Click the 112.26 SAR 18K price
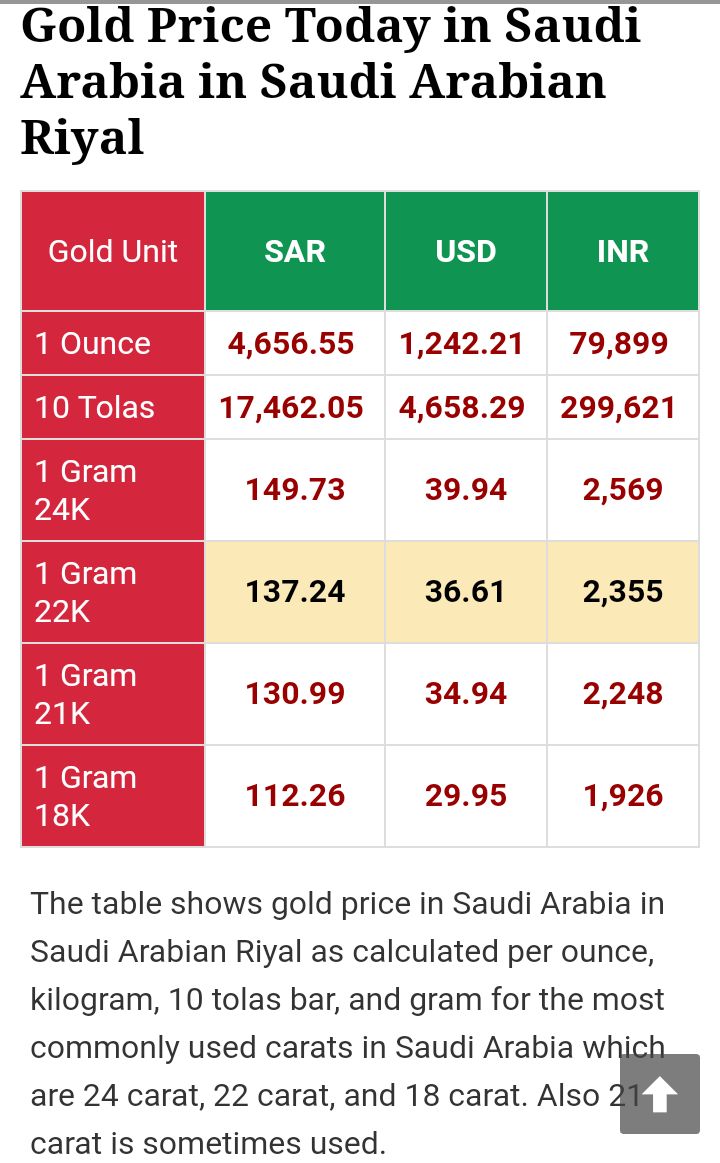This screenshot has height=1163, width=720. pyautogui.click(x=295, y=796)
